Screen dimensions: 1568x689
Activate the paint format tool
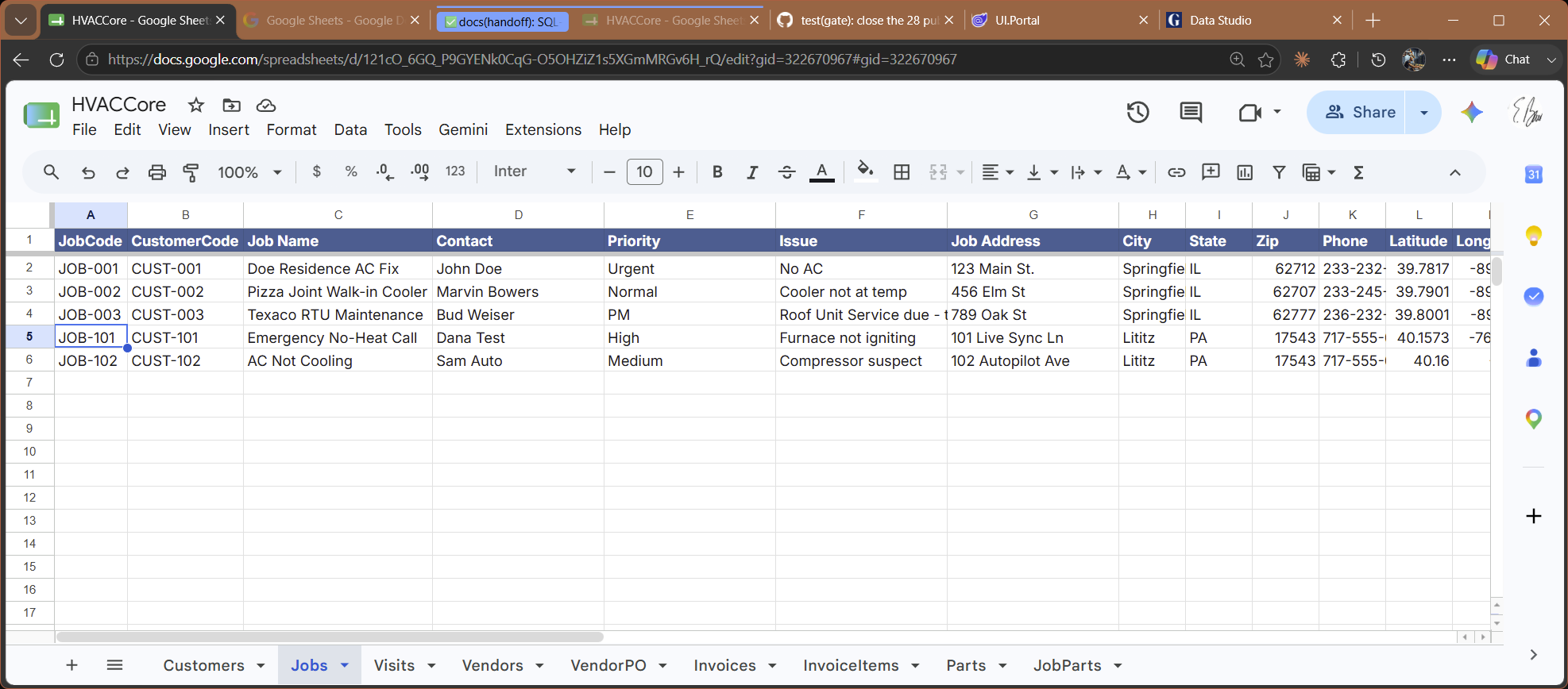coord(191,172)
